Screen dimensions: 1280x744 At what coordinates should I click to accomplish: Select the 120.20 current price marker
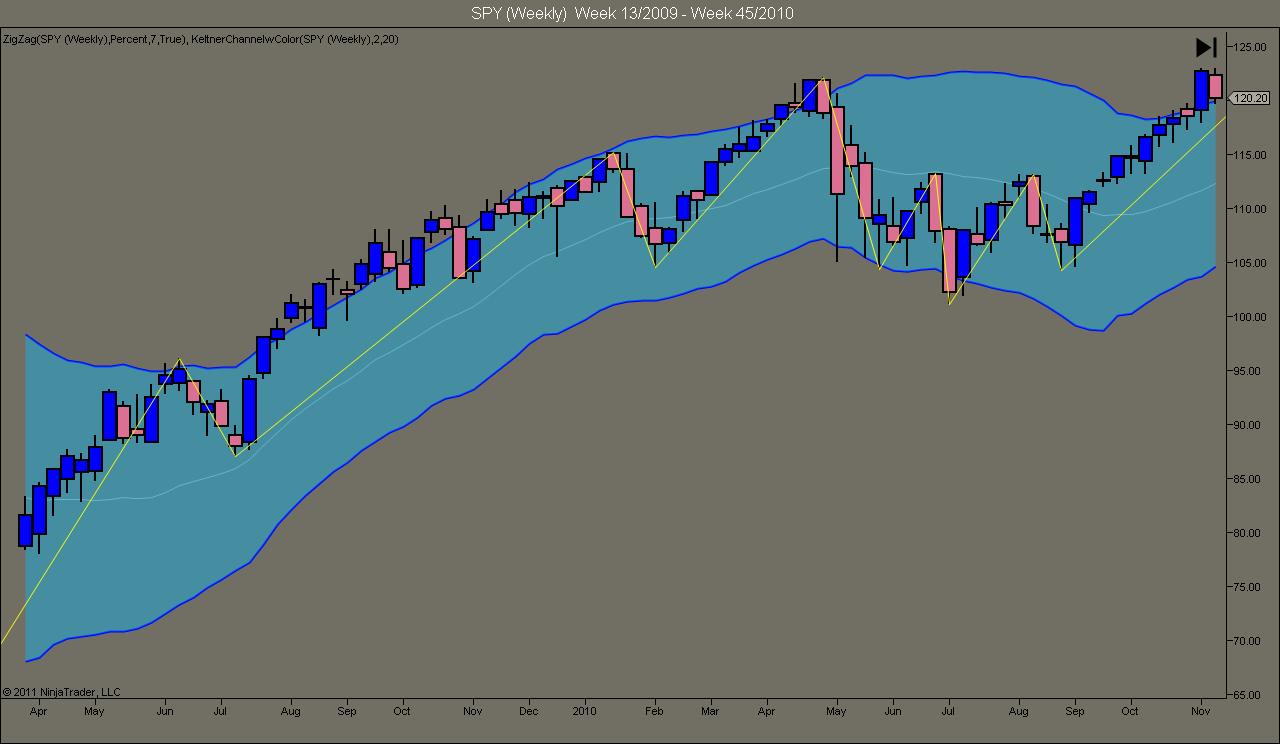[1250, 98]
